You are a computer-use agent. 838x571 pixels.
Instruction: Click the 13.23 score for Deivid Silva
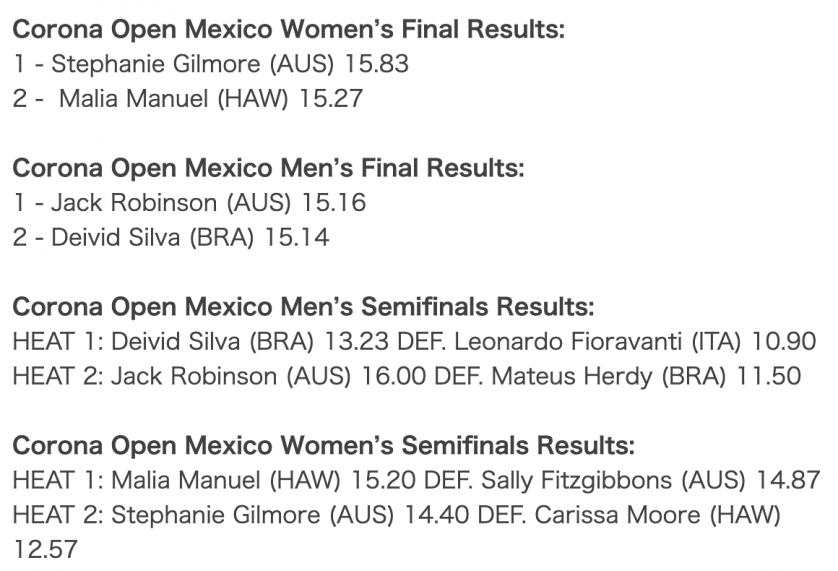pyautogui.click(x=356, y=342)
